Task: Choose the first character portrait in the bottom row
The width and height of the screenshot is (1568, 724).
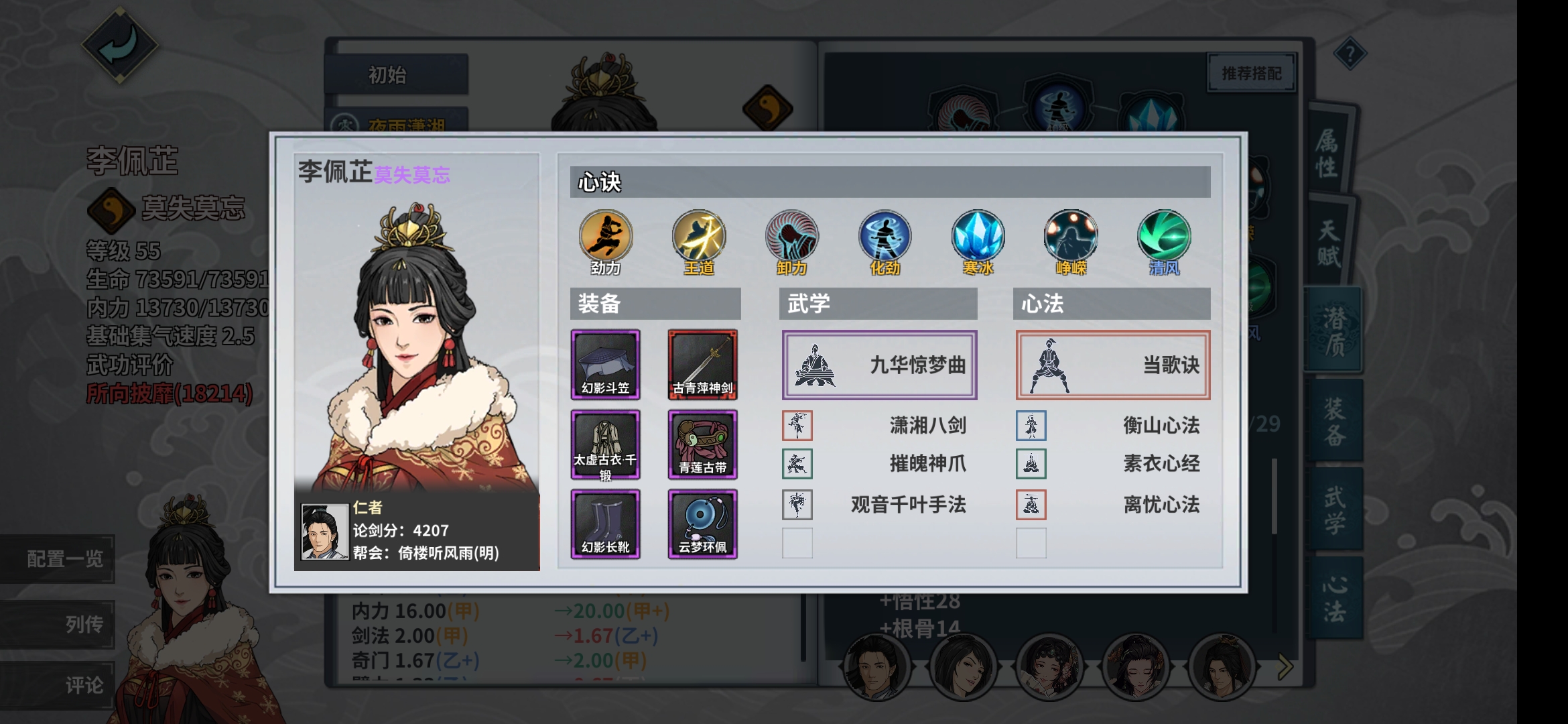Action: click(876, 666)
